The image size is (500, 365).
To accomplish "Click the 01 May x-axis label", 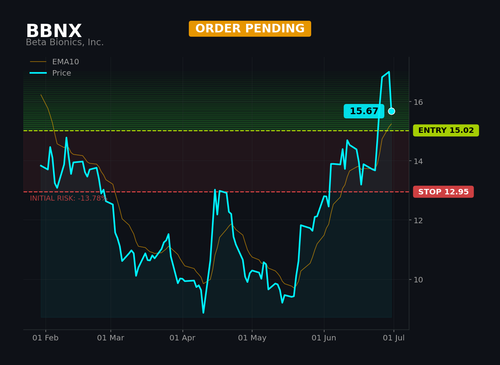I will (x=252, y=338).
